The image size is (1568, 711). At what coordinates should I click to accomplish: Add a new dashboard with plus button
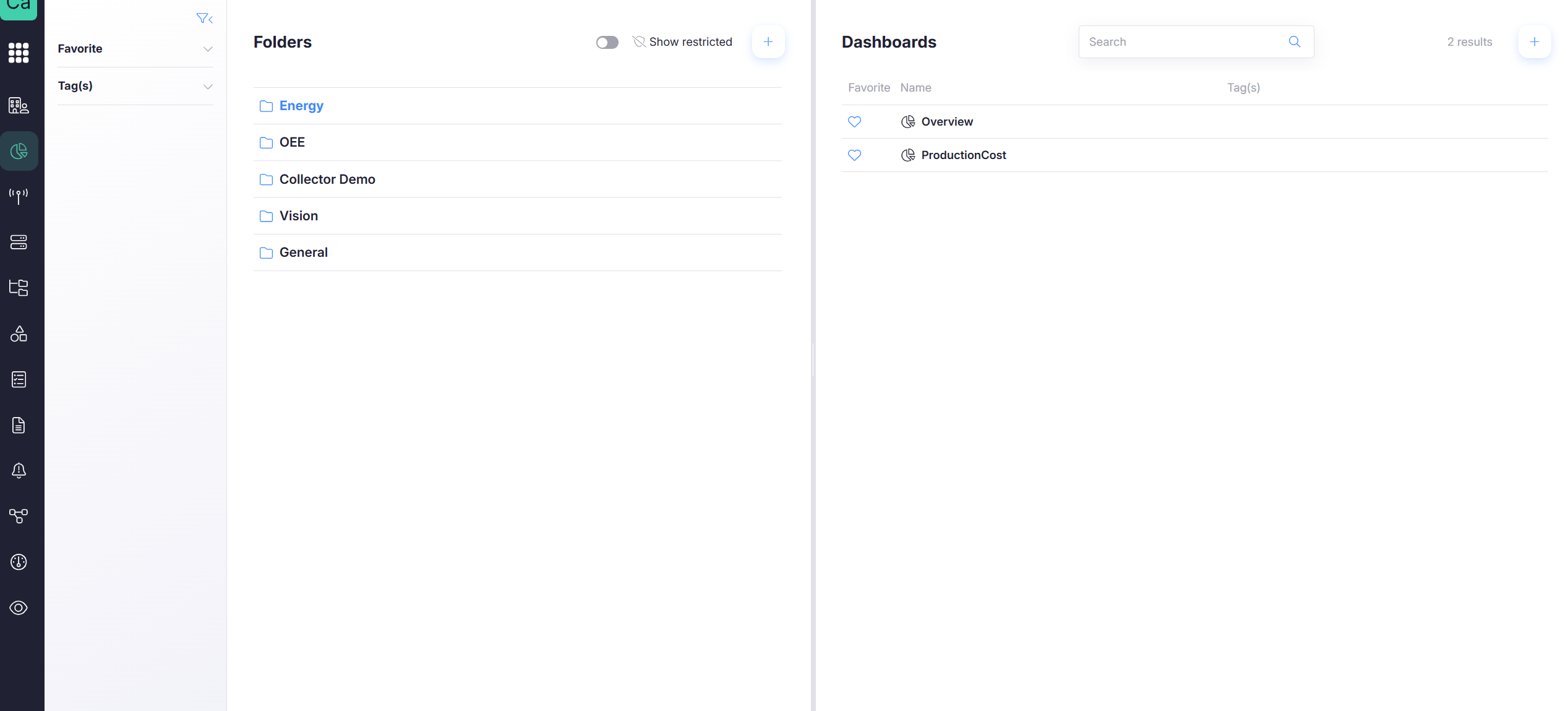(x=1535, y=41)
